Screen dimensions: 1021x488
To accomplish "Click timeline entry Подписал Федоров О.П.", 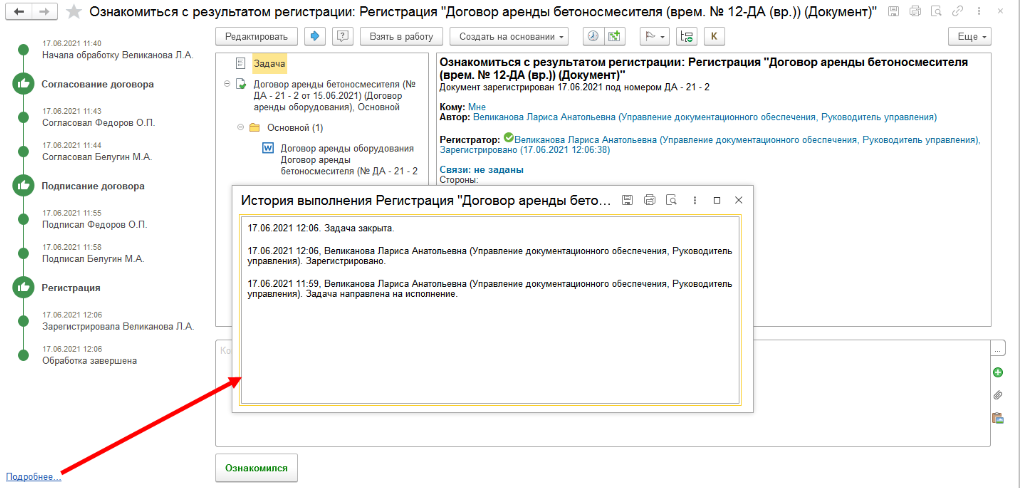I will (95, 225).
